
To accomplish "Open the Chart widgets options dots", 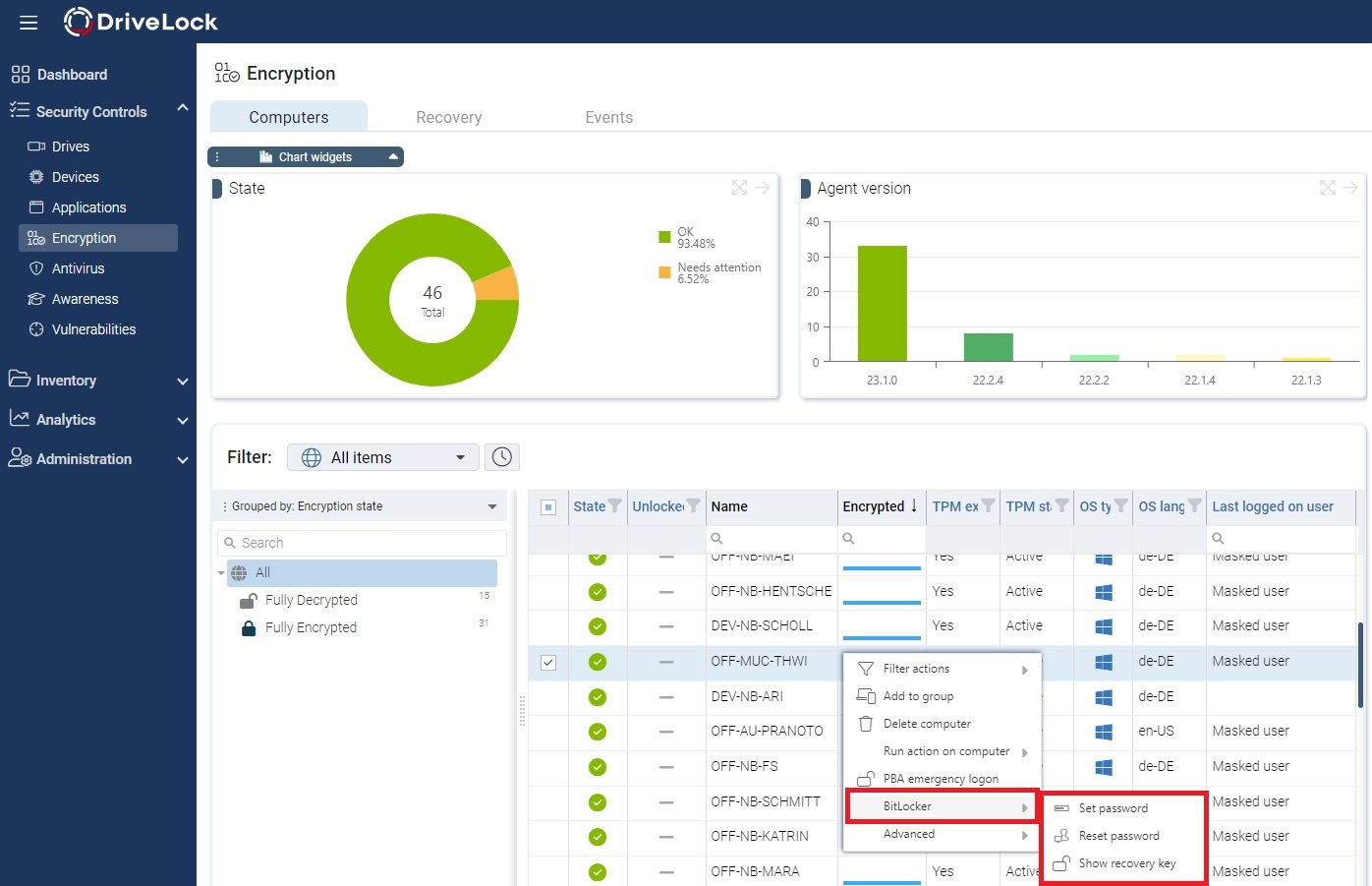I will (x=217, y=157).
